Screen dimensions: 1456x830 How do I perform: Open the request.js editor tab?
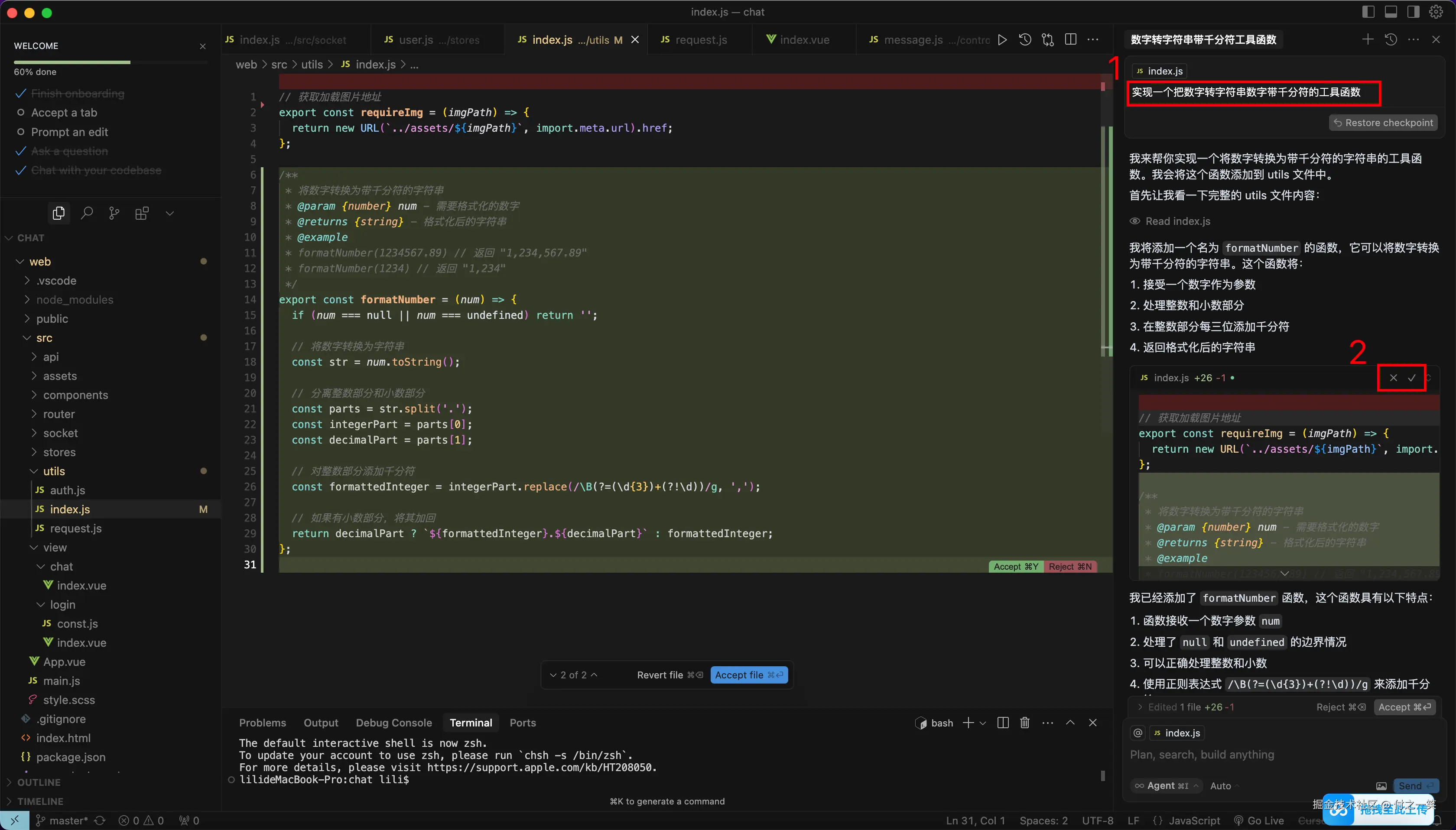tap(700, 40)
